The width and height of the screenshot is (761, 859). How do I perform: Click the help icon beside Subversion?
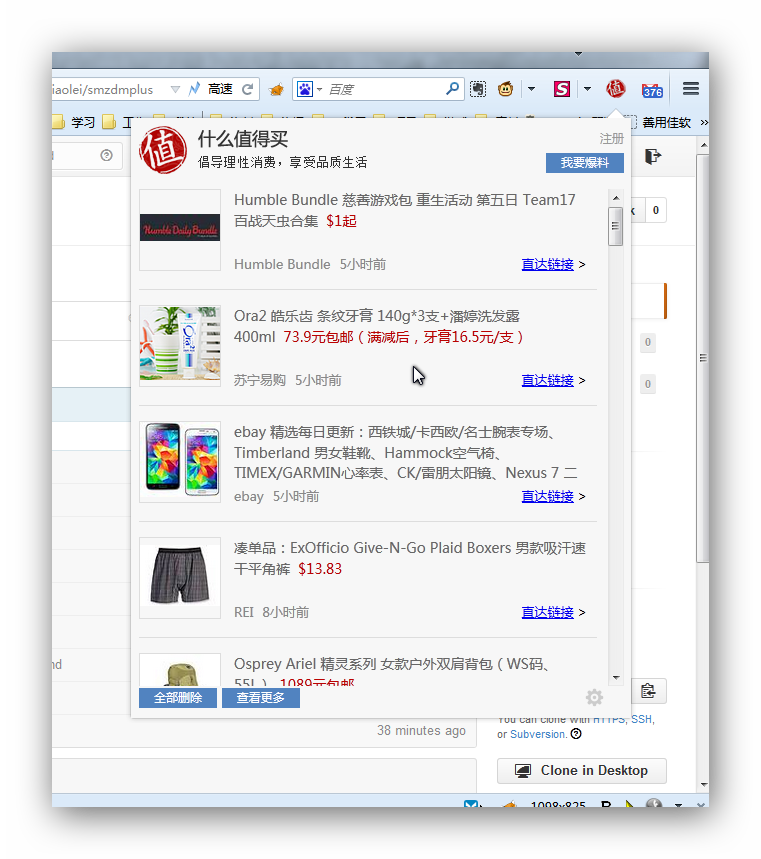click(x=576, y=734)
